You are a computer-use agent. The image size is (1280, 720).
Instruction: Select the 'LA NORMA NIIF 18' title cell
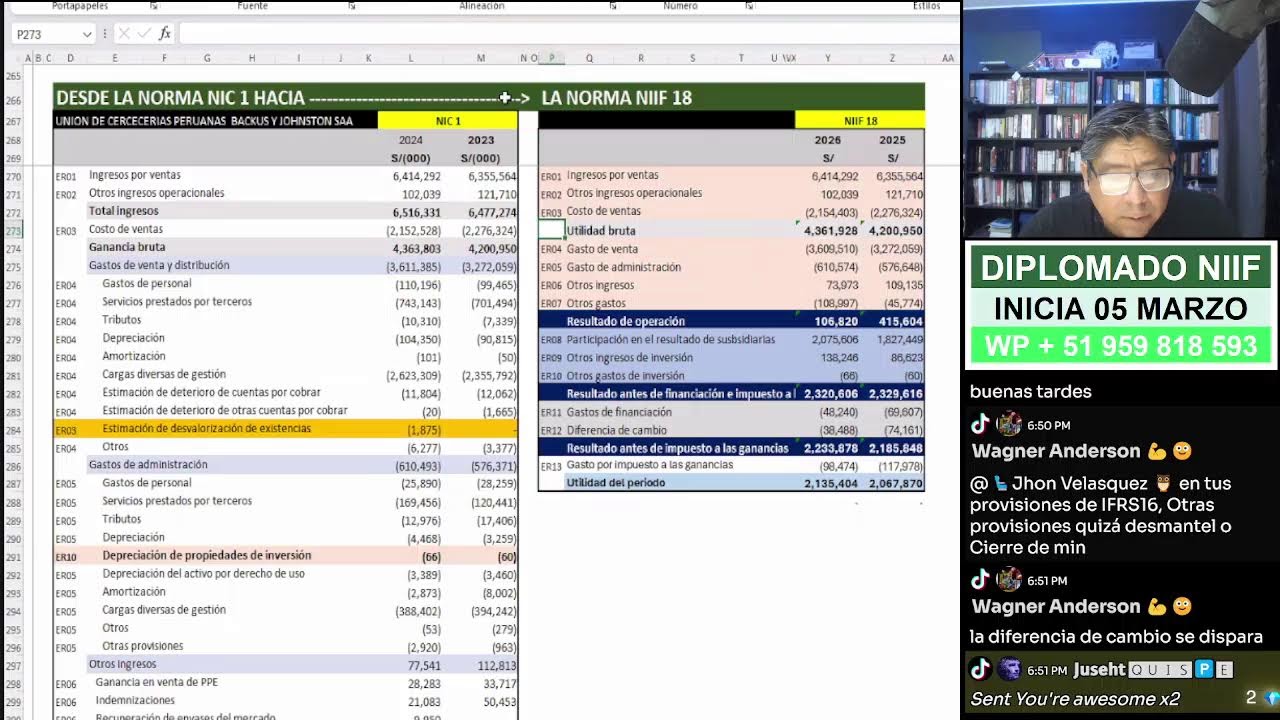coord(616,98)
